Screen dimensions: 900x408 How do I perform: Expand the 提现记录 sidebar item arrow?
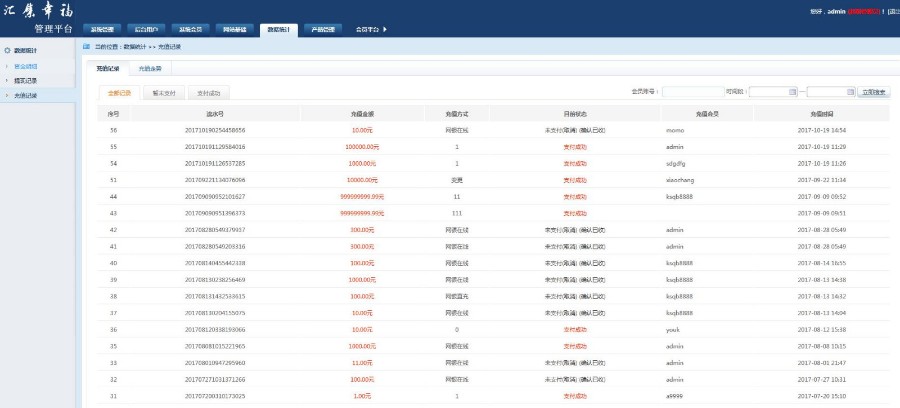coord(6,81)
